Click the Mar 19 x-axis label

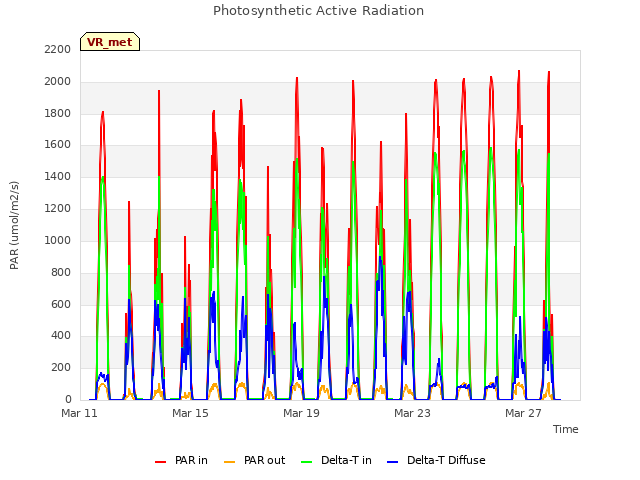[301, 413]
